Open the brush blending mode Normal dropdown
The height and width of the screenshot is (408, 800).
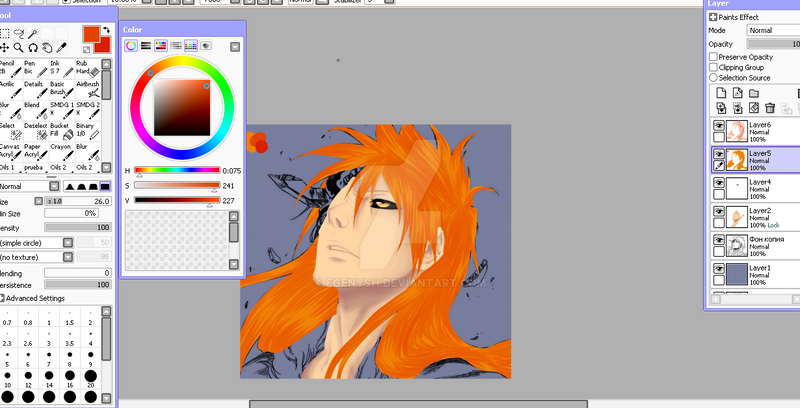54,187
